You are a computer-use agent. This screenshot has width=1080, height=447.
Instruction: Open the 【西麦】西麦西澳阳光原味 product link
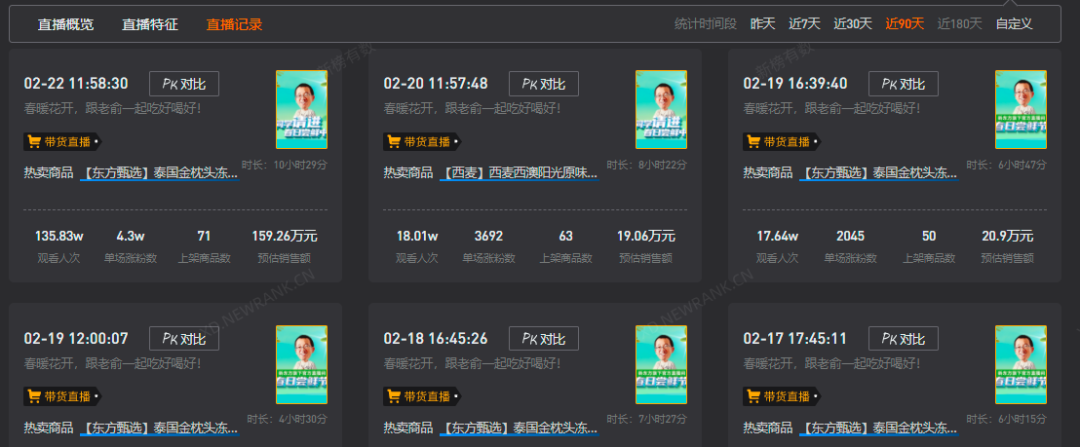coord(519,173)
